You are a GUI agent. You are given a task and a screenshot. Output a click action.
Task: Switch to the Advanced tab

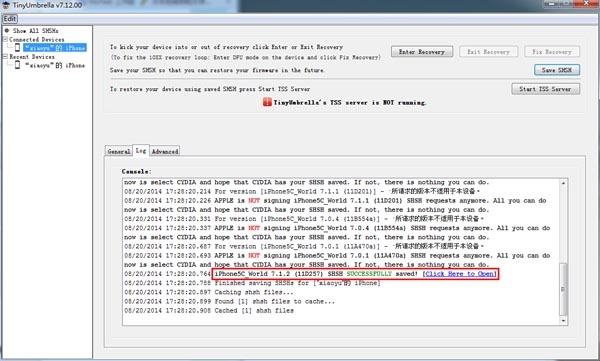coord(165,151)
